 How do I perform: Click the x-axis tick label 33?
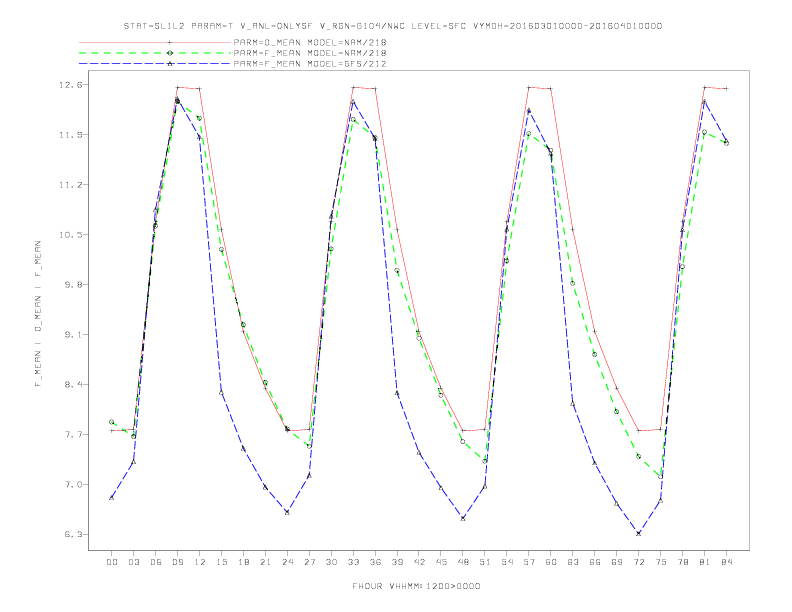(x=353, y=562)
